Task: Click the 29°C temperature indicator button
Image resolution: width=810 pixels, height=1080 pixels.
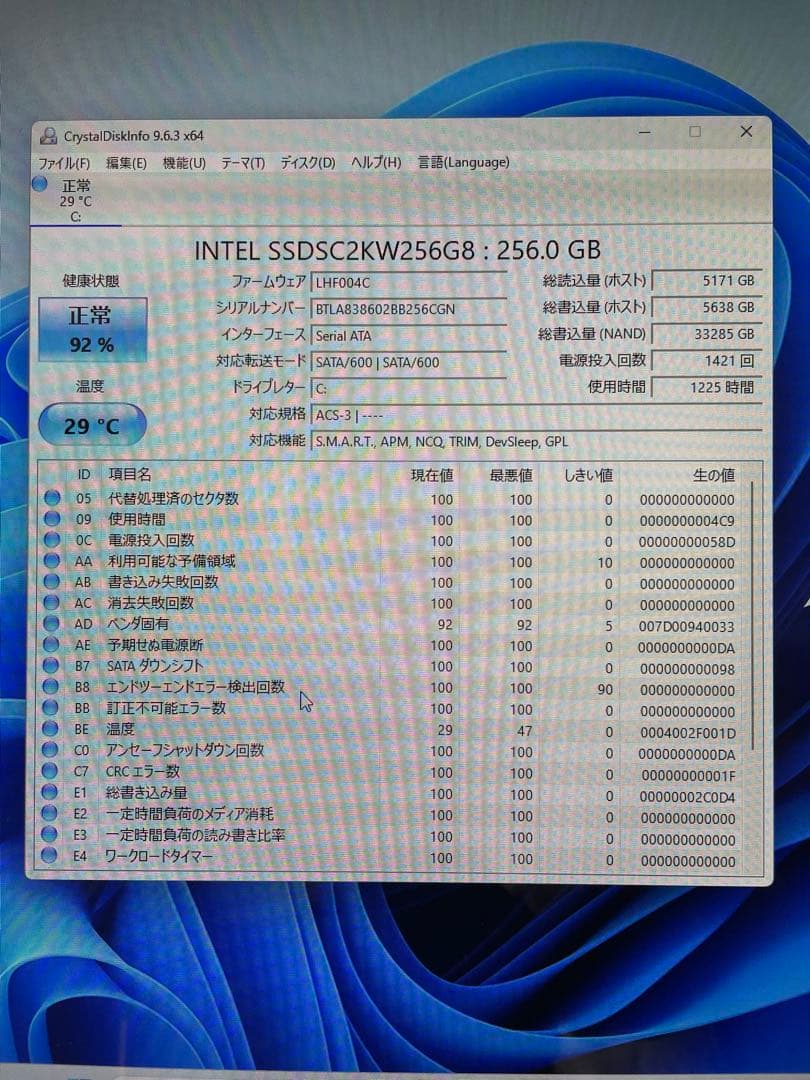Action: (92, 424)
